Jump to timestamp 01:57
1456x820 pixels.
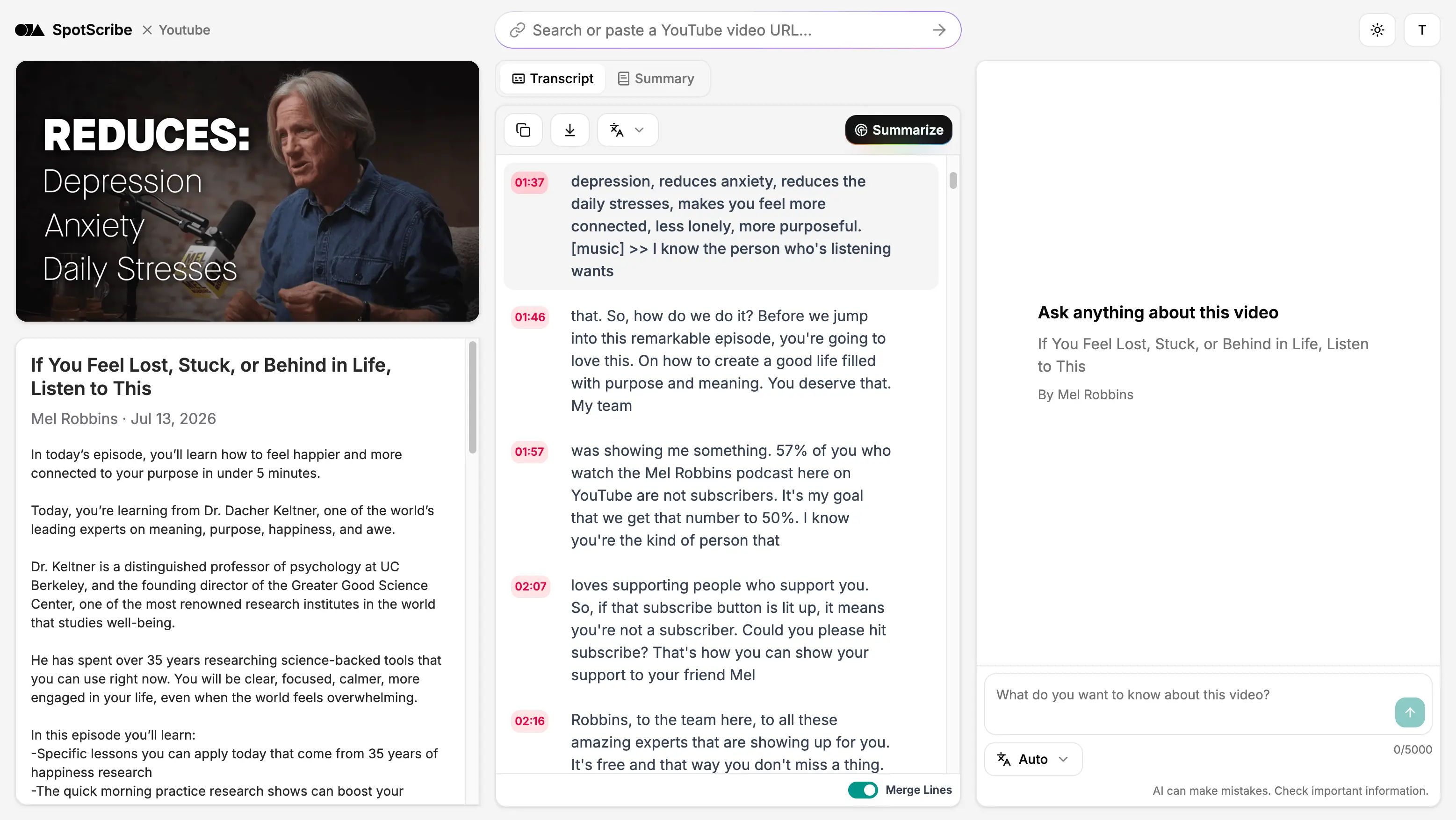529,451
